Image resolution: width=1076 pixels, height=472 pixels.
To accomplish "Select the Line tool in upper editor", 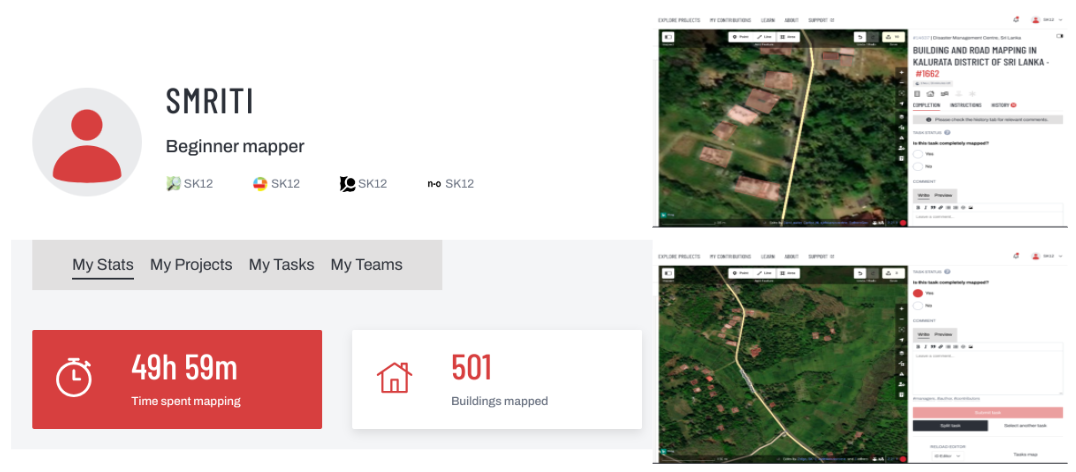I will [764, 36].
